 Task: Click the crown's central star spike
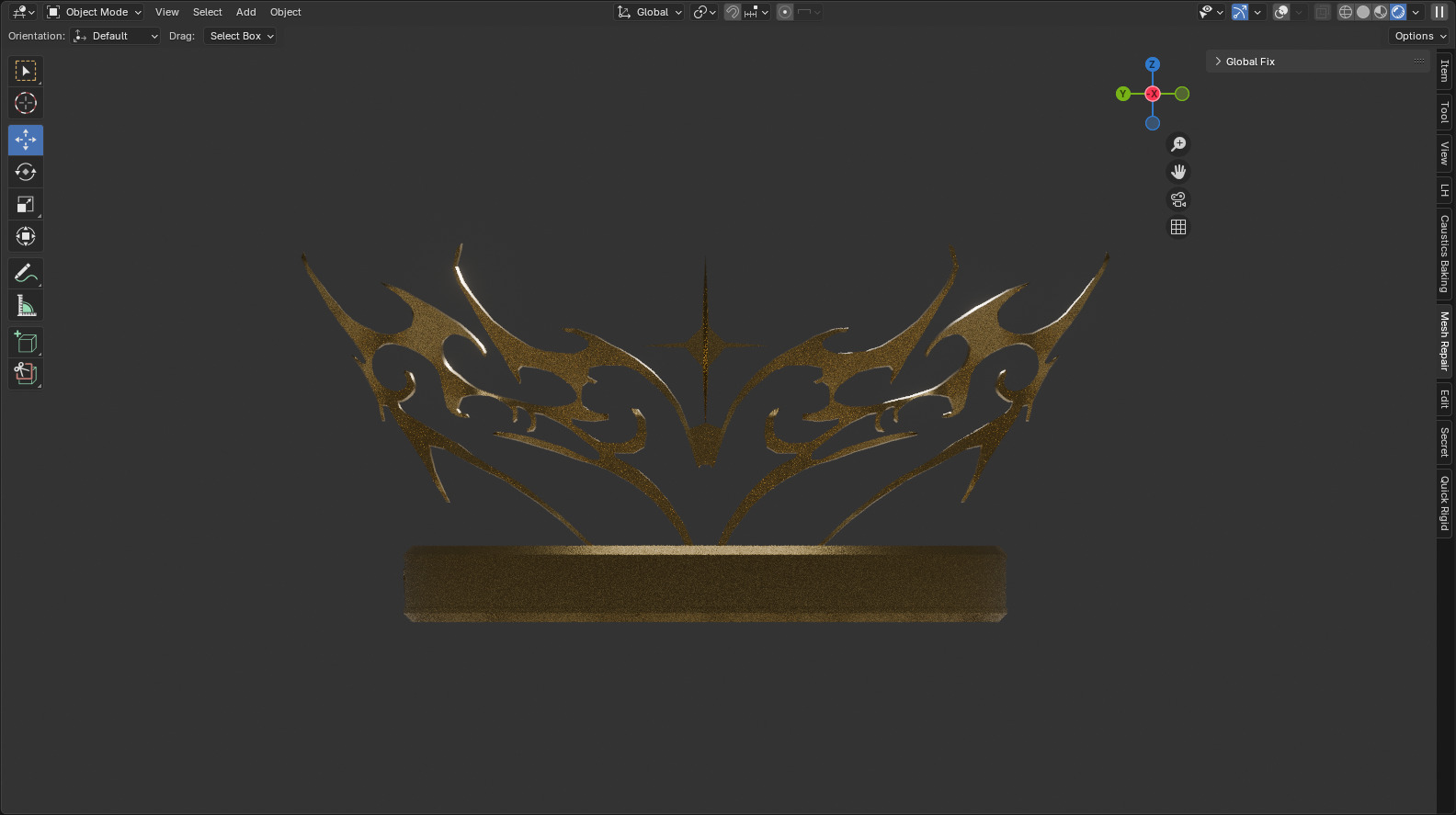tap(705, 345)
